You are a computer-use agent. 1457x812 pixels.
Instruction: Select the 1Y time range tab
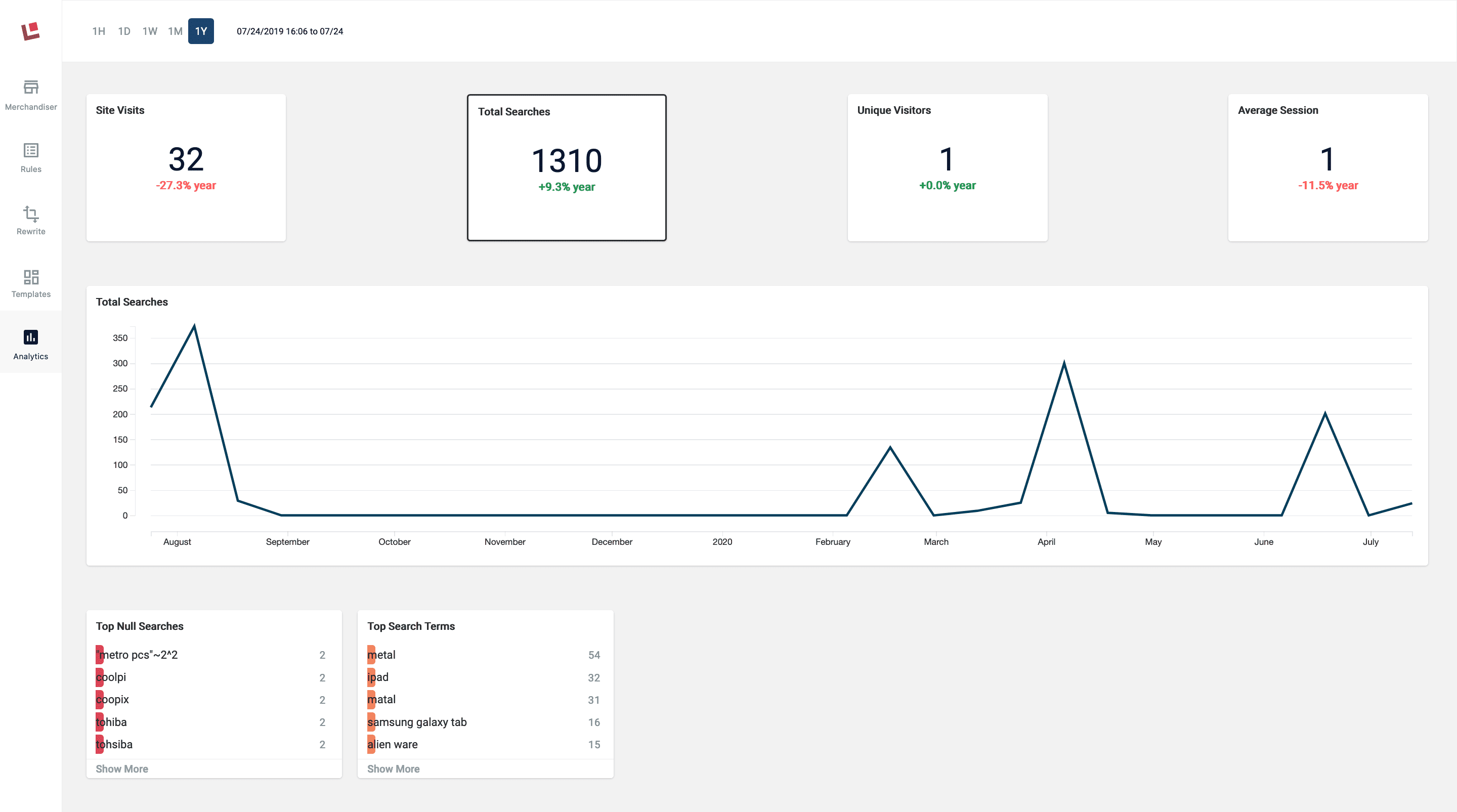201,31
